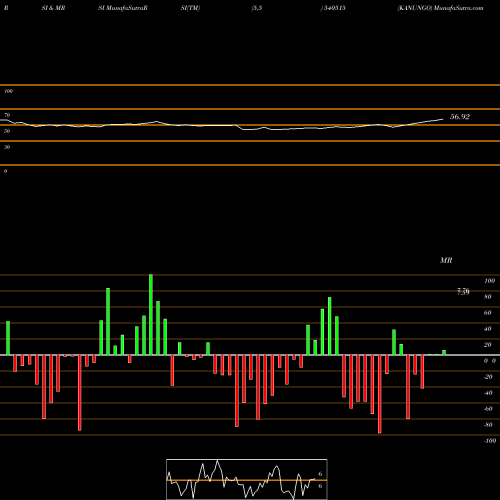The height and width of the screenshot is (500, 500).
Task: Click the MR panel title label
Action: pos(446,260)
